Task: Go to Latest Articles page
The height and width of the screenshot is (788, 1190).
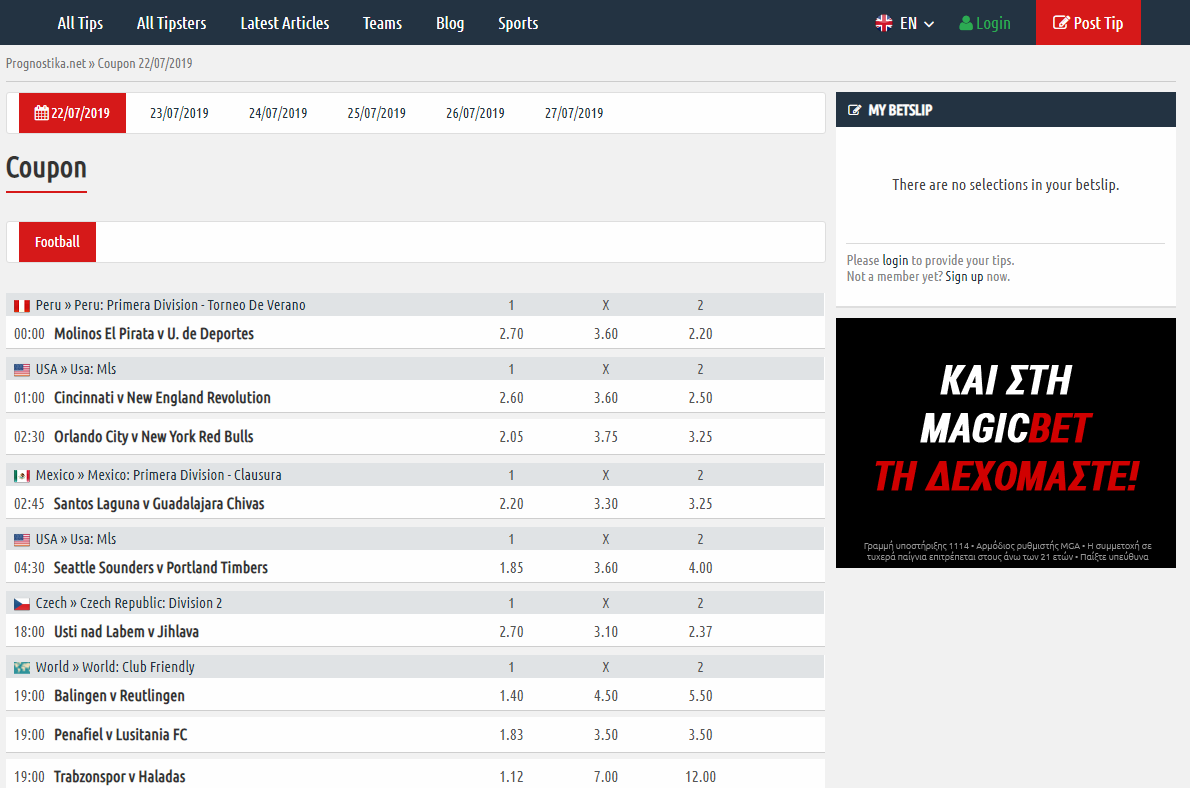Action: click(284, 23)
